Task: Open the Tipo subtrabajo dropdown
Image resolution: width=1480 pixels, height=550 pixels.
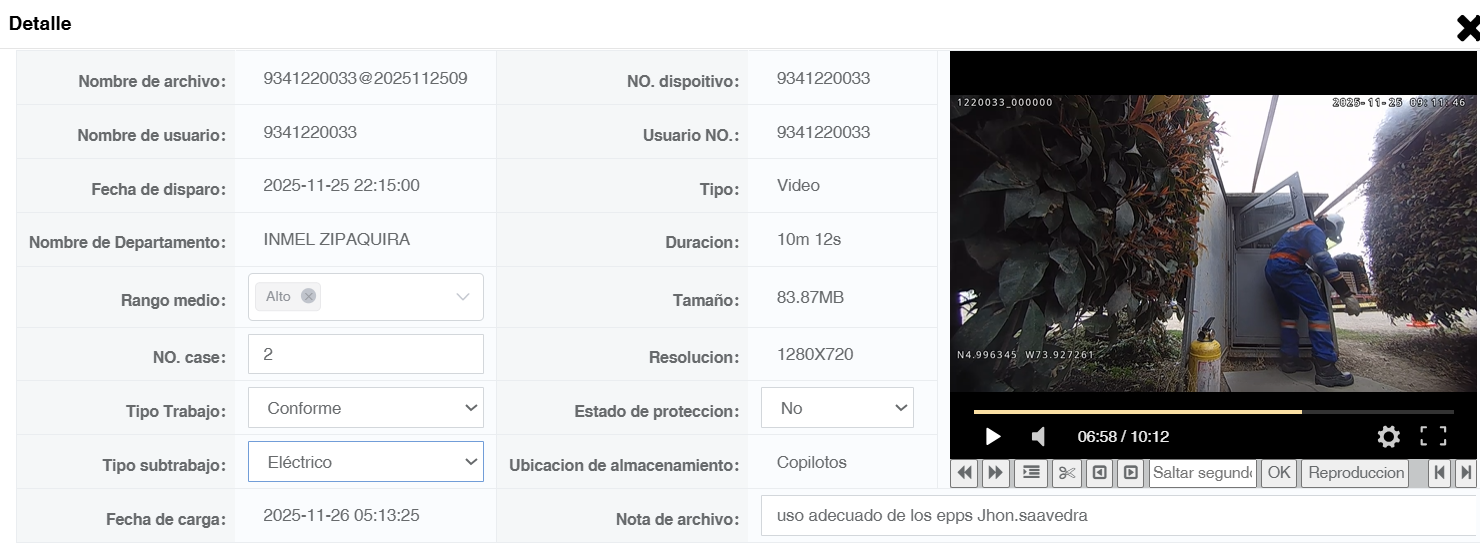Action: [366, 462]
